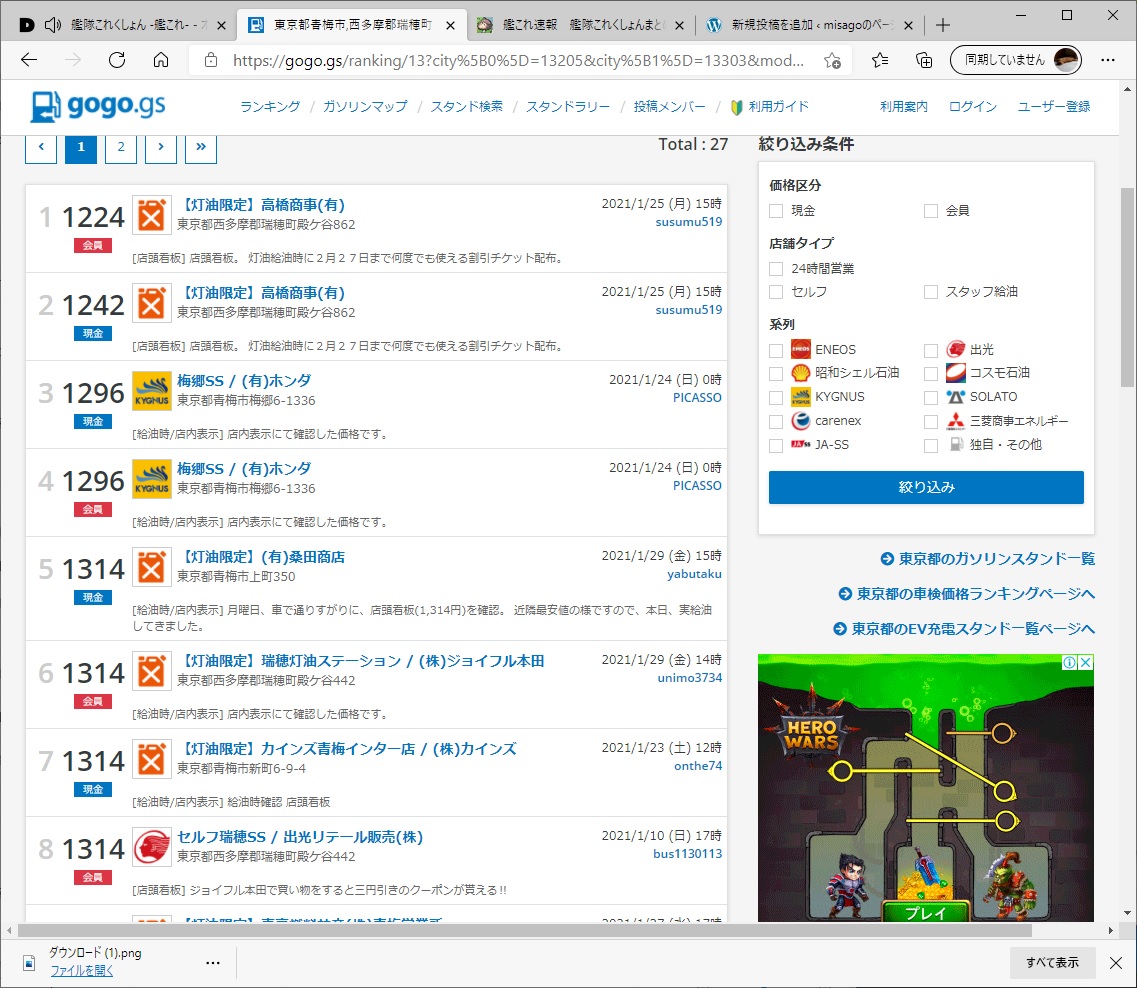Open 梅郷SS / (有)ホンダ rank 3 listing
Viewport: 1137px width, 988px height.
pyautogui.click(x=244, y=381)
